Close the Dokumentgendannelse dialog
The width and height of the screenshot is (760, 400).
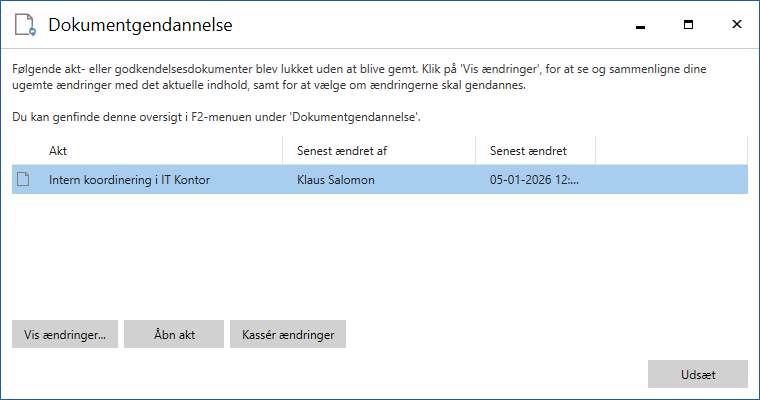[737, 24]
